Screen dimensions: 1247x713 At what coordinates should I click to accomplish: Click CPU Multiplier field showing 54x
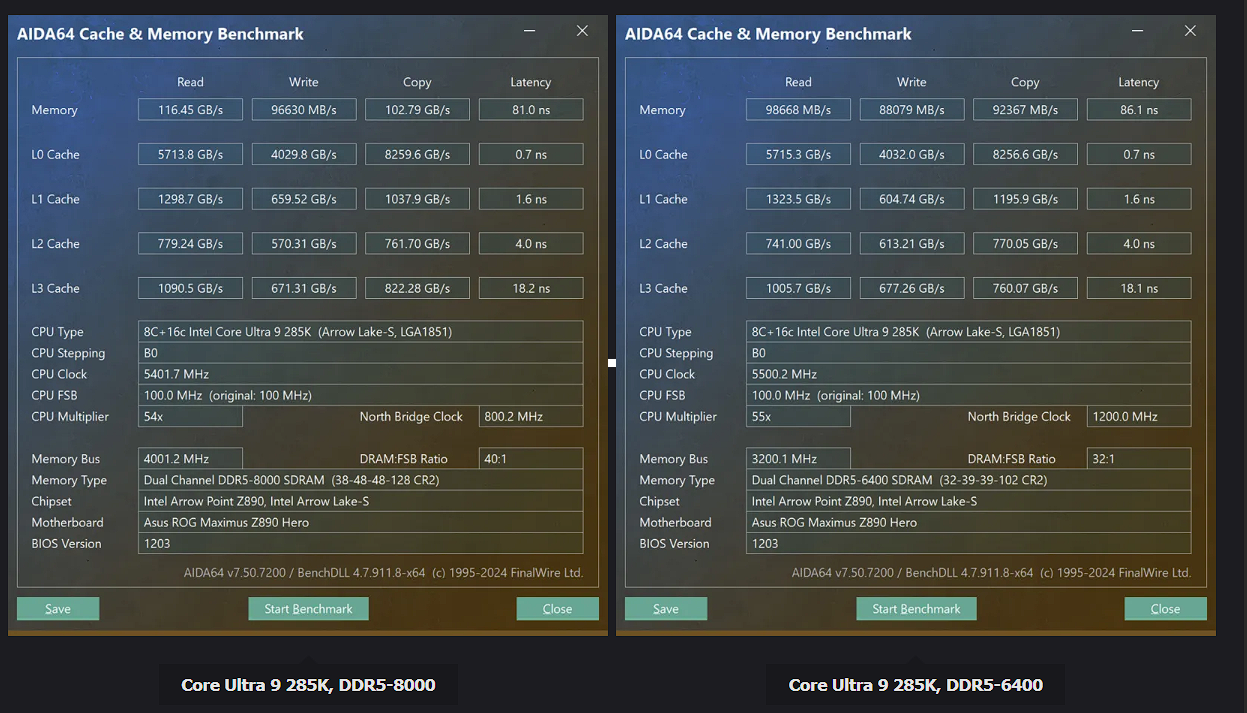tap(190, 416)
